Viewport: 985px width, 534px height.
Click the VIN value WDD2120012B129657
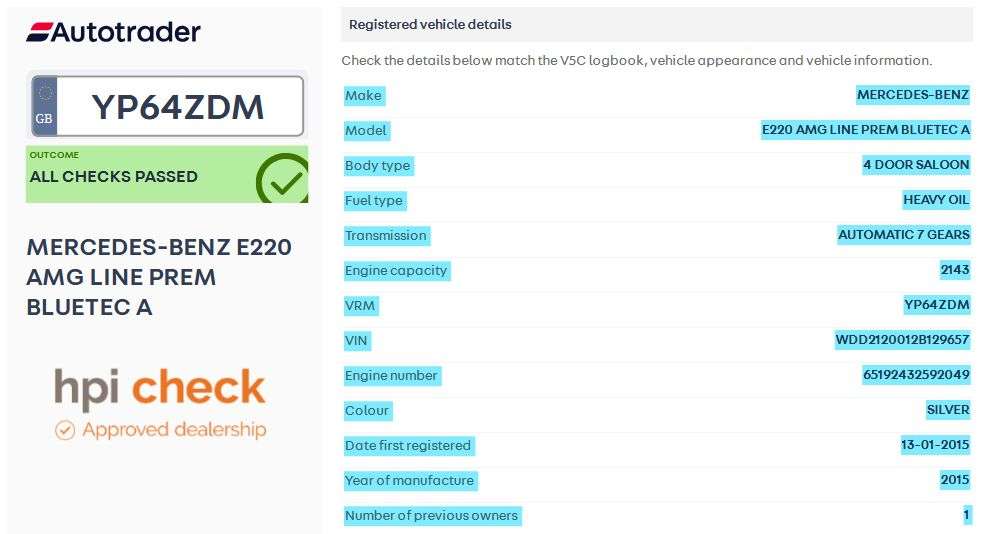coord(902,340)
